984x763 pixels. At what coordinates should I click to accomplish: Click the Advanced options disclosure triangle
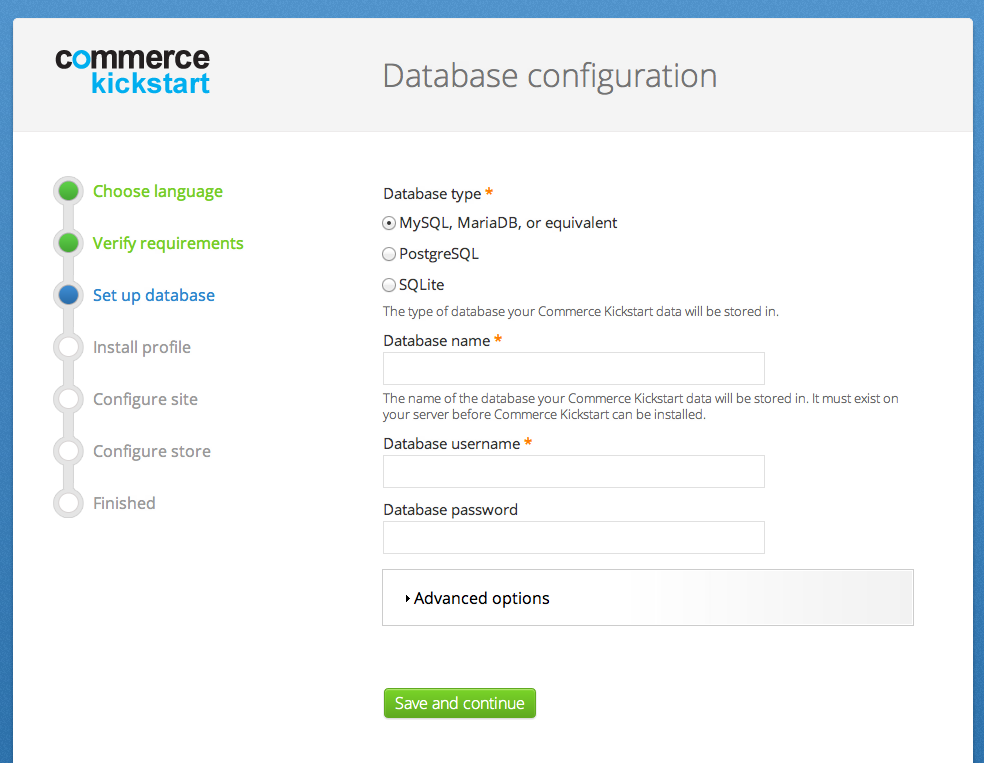pyautogui.click(x=408, y=599)
